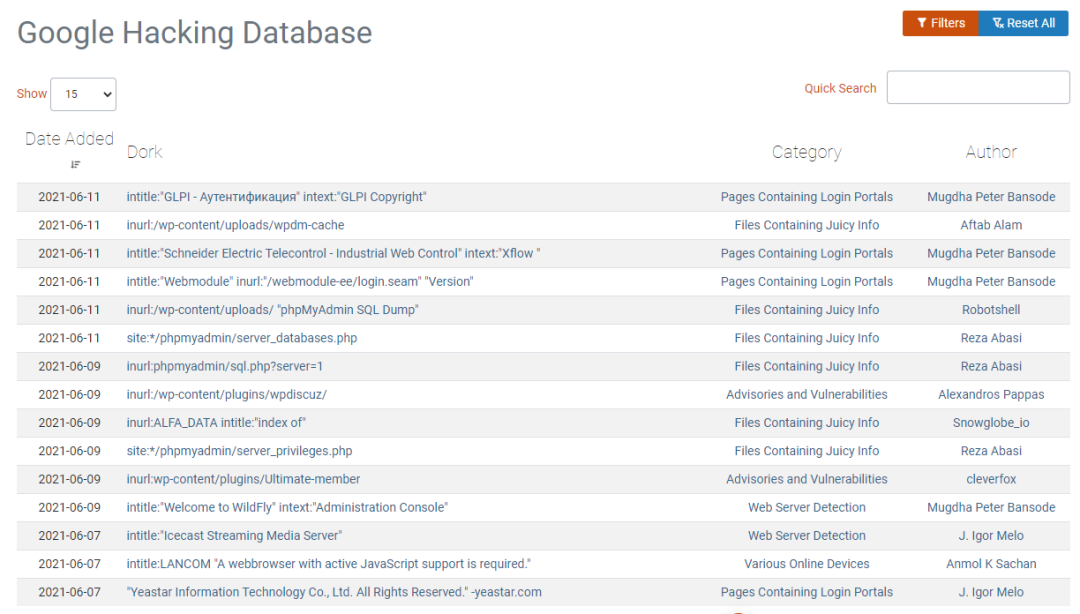Click the 2021-06-11 date in GLPI row

pyautogui.click(x=69, y=197)
